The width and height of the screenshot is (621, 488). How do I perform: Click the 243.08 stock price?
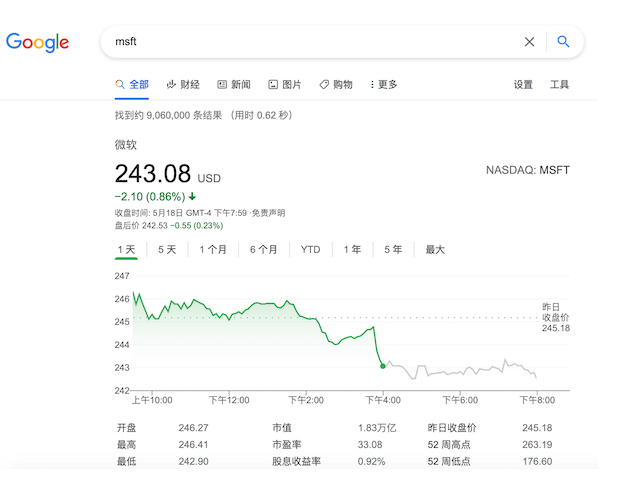pyautogui.click(x=153, y=174)
